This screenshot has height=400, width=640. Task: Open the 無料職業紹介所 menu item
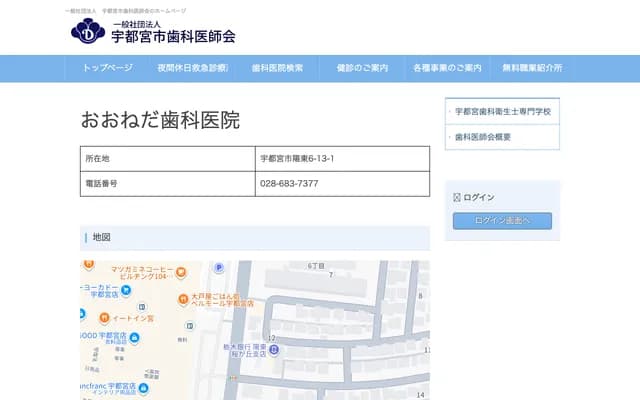click(x=533, y=68)
